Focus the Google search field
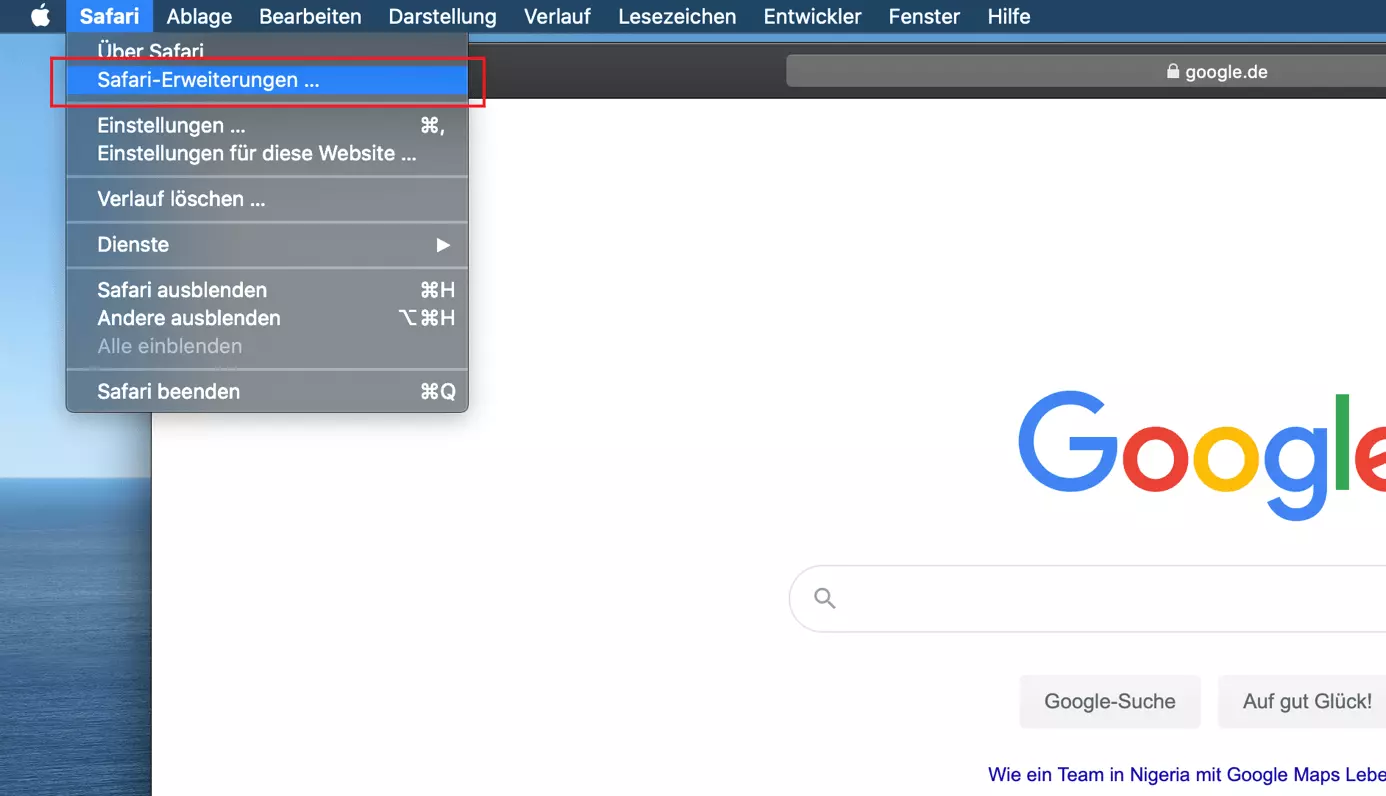This screenshot has height=796, width=1386. pos(1088,598)
